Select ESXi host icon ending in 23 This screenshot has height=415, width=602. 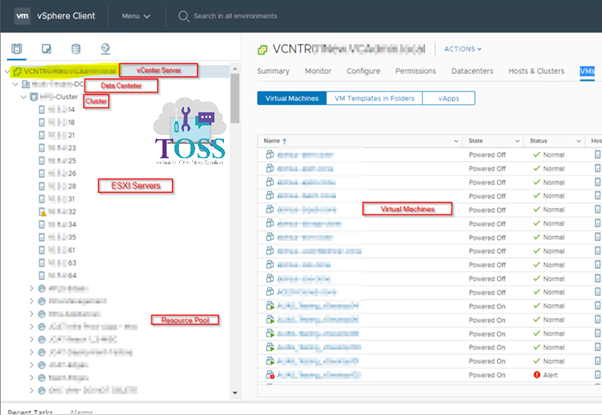42,148
